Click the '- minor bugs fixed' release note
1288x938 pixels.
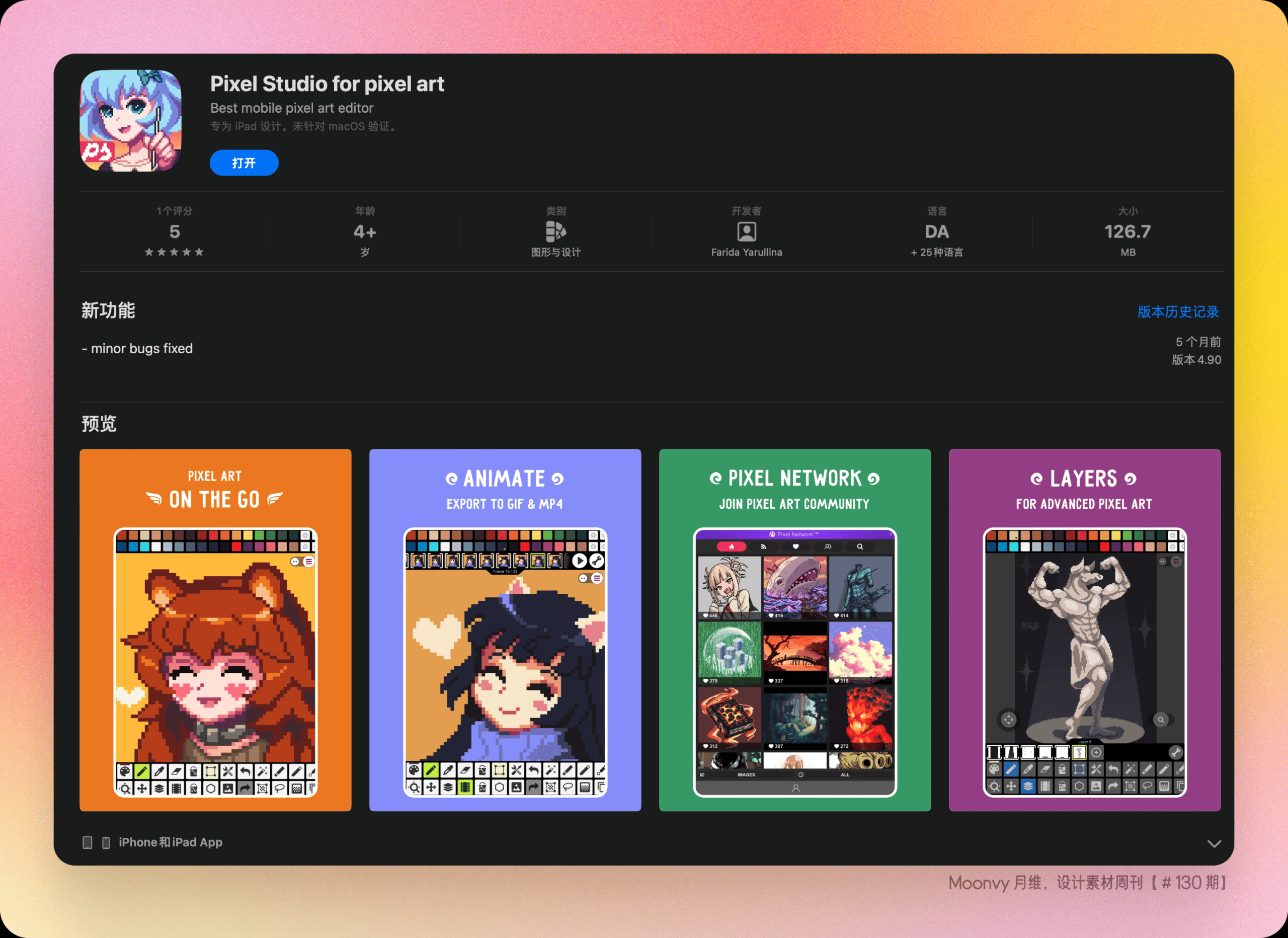137,348
